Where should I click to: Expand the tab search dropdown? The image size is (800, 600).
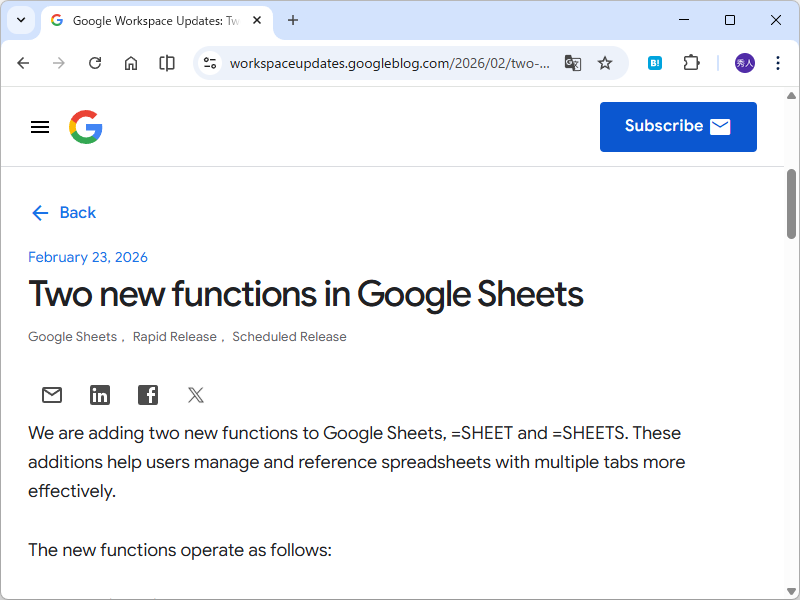point(20,20)
